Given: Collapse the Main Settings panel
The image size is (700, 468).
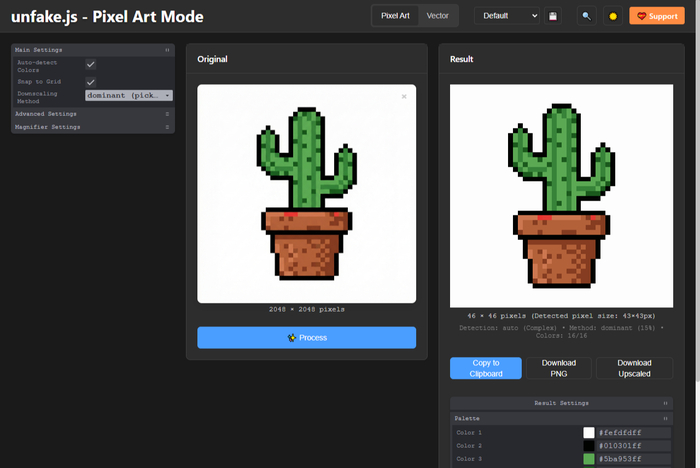Looking at the screenshot, I should click(167, 49).
